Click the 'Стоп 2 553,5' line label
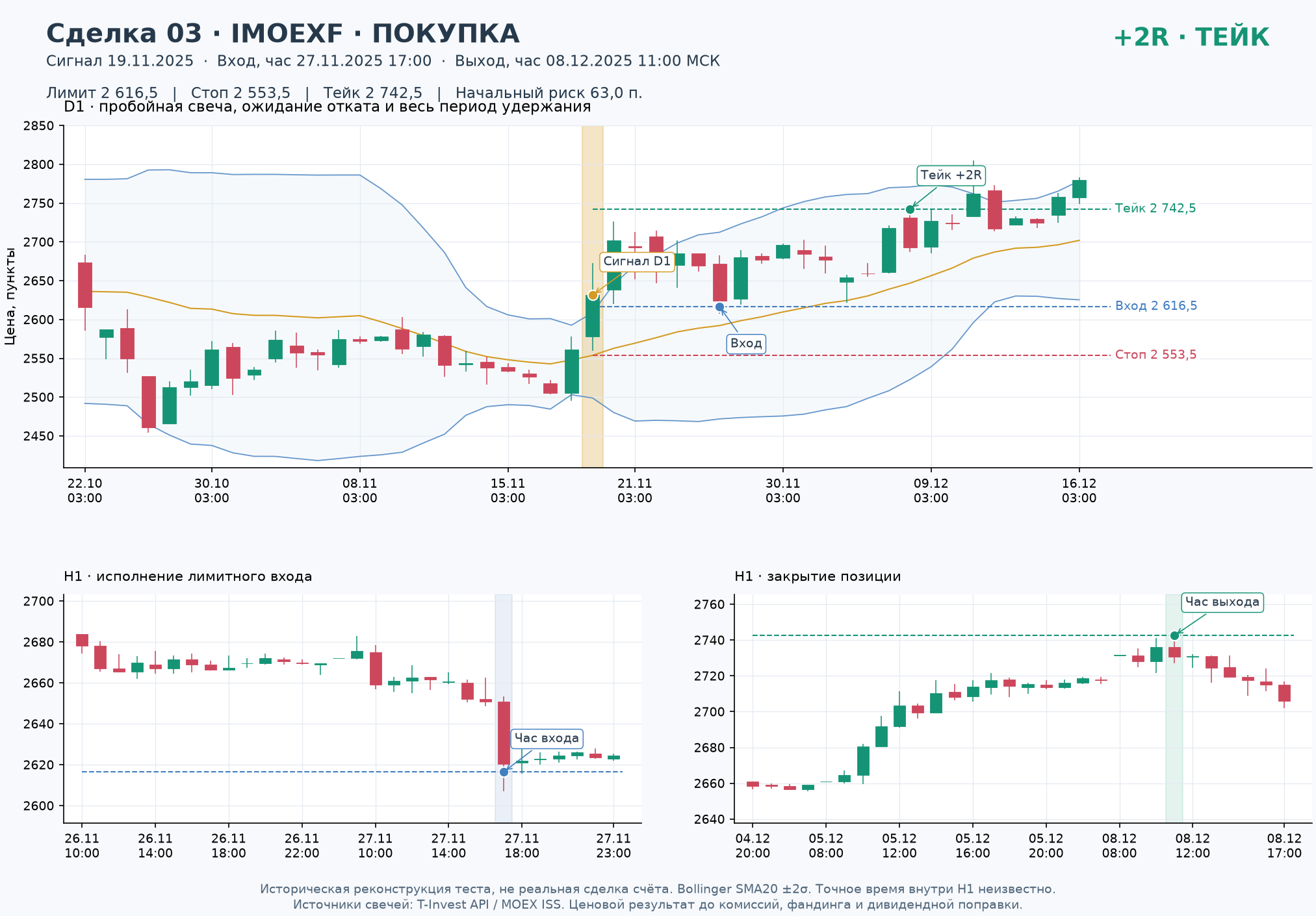This screenshot has height=916, width=1316. 1156,355
